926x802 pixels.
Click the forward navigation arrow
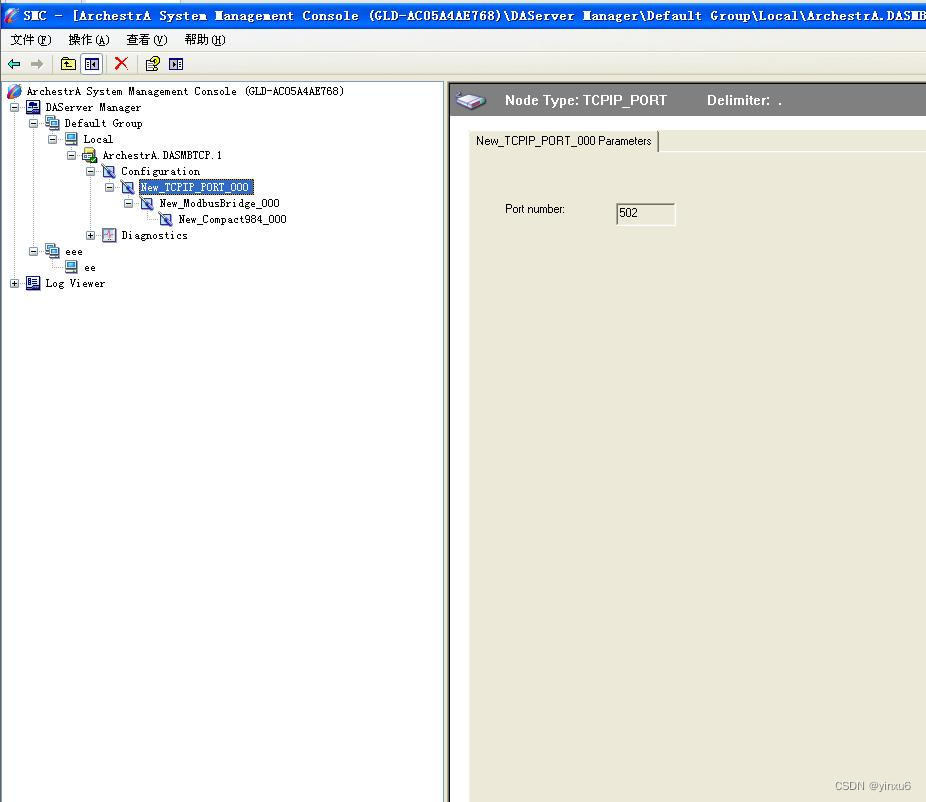[37, 63]
